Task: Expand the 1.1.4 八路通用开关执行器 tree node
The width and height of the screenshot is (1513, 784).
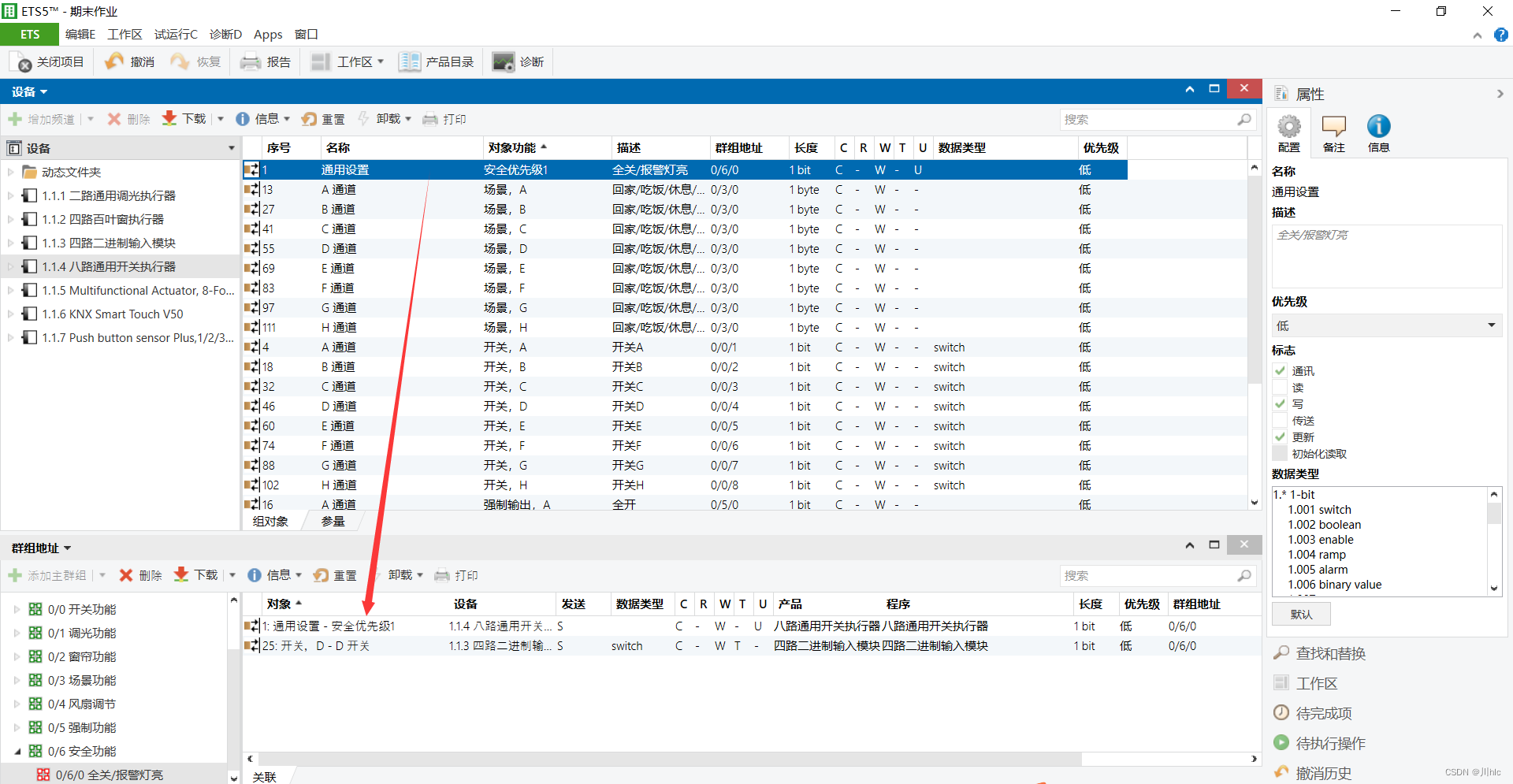Action: point(10,267)
